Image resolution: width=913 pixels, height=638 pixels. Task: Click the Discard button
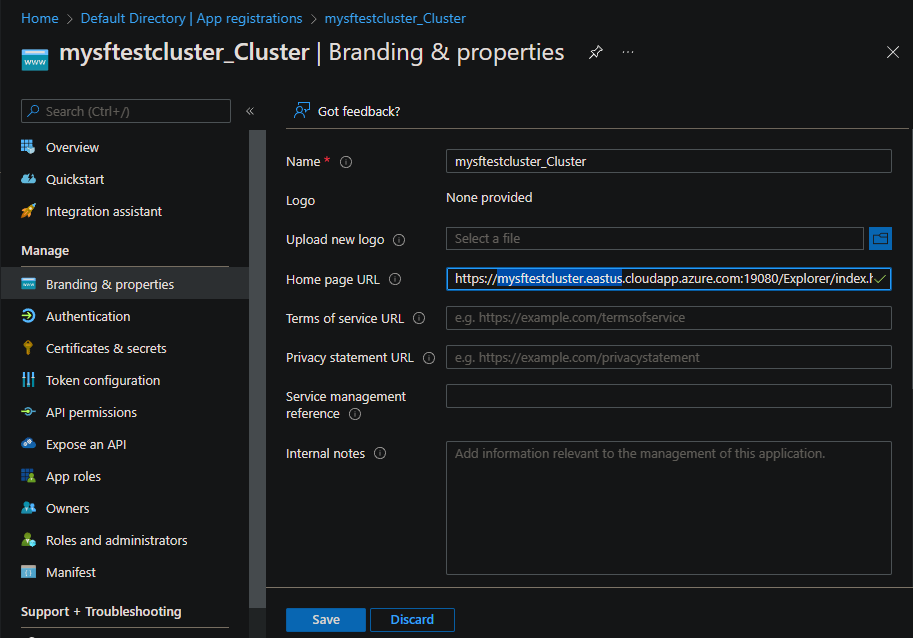pos(412,620)
